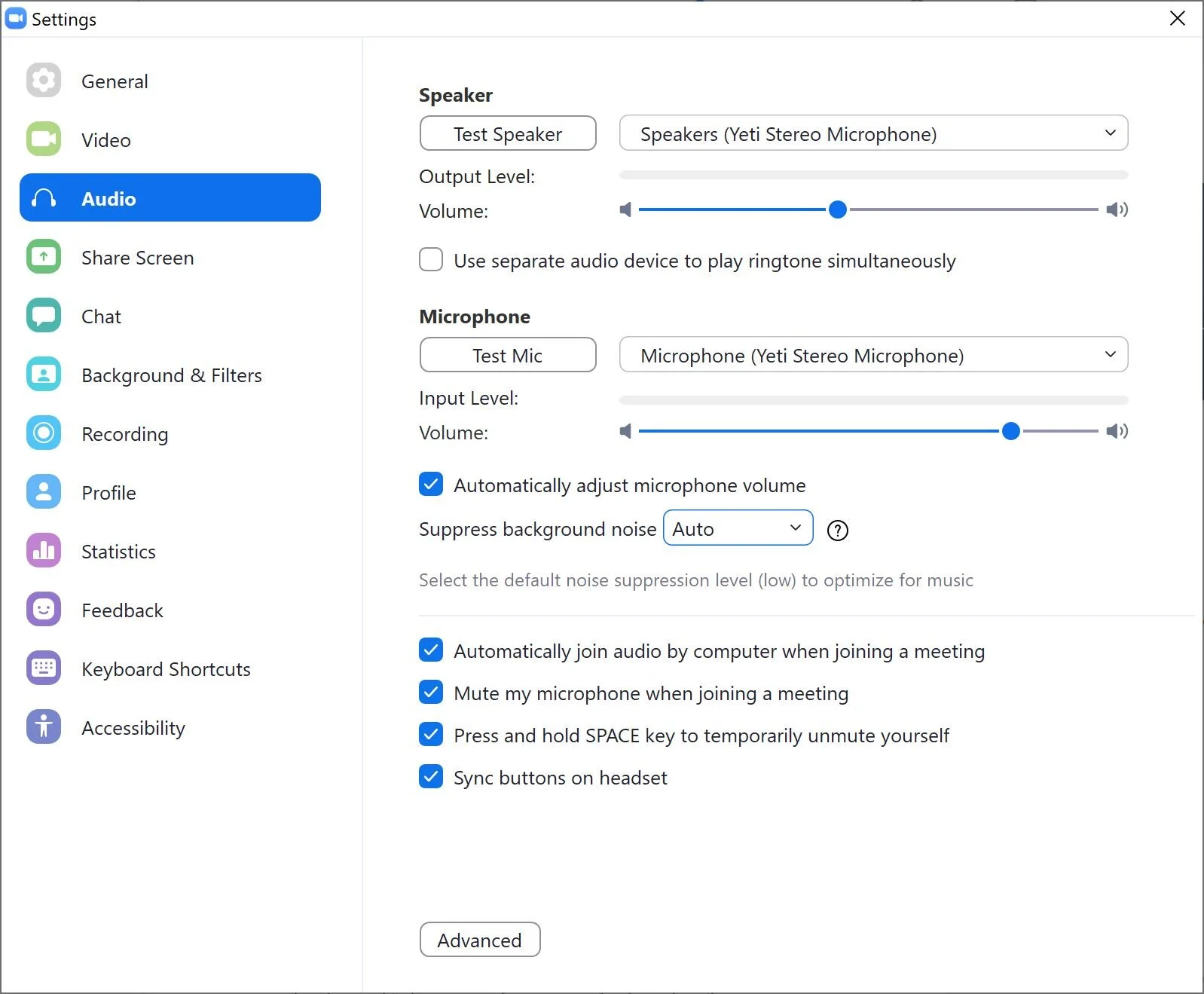Click the speaker volume slider handle

pyautogui.click(x=838, y=210)
